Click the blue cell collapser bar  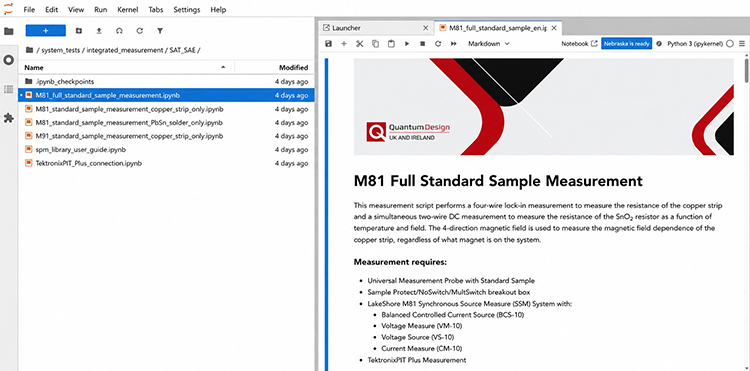(x=327, y=215)
